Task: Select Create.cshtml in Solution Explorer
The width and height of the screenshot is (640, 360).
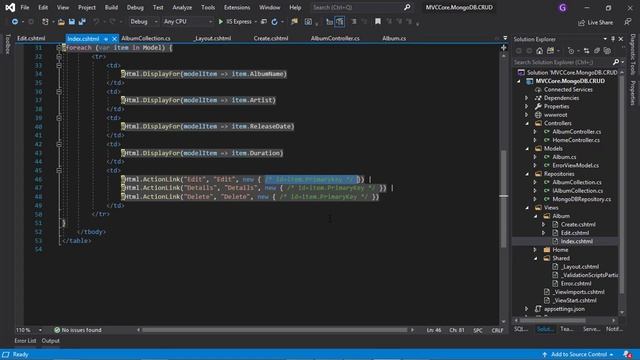Action: coord(578,224)
